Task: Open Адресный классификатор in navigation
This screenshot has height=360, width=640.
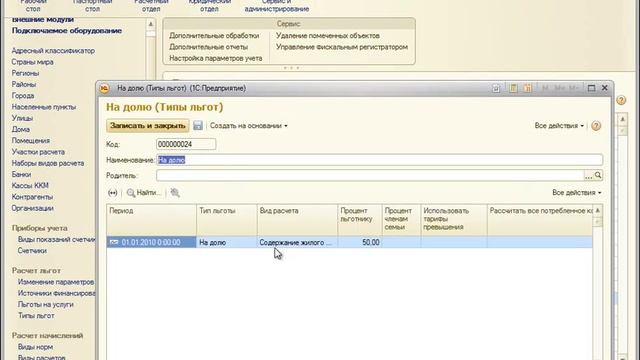Action: [x=53, y=51]
